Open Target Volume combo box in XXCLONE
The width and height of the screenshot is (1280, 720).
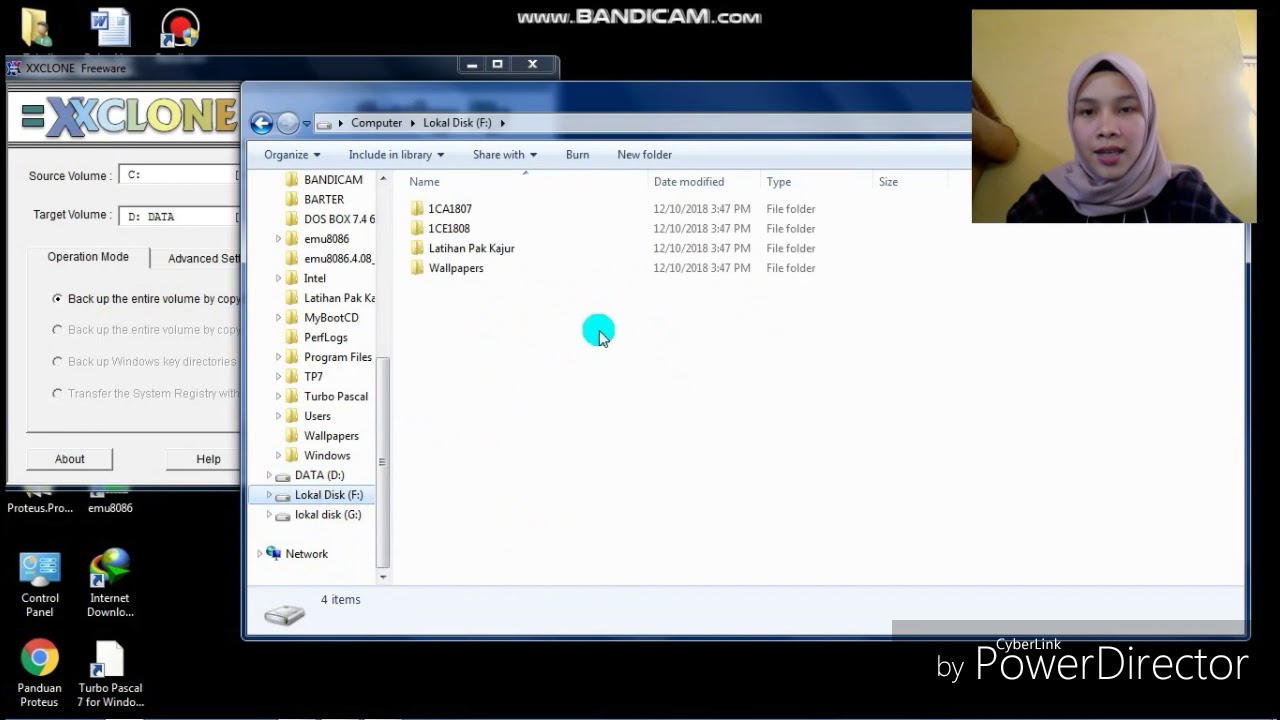180,216
